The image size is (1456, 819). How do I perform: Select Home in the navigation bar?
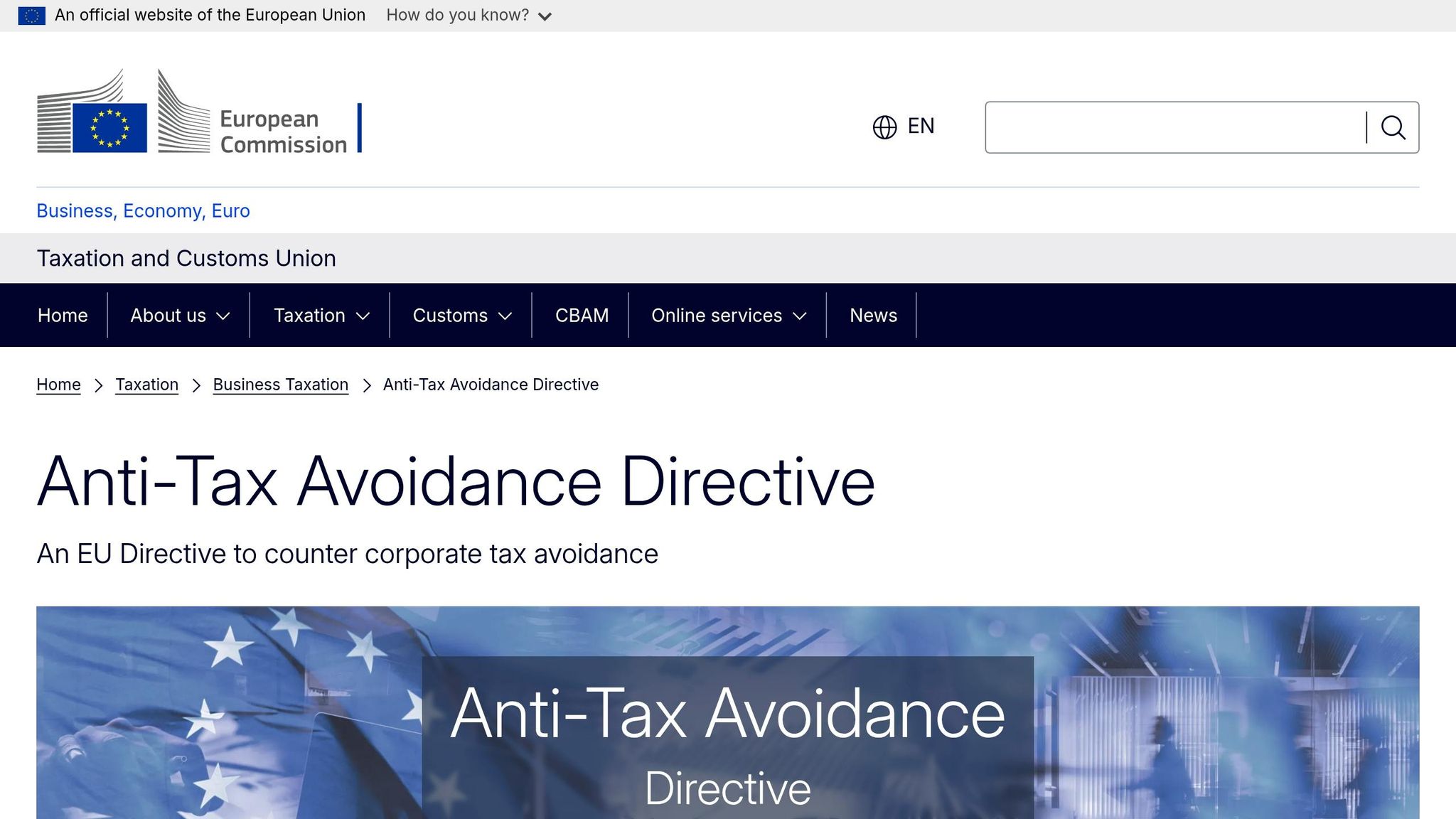coord(62,315)
